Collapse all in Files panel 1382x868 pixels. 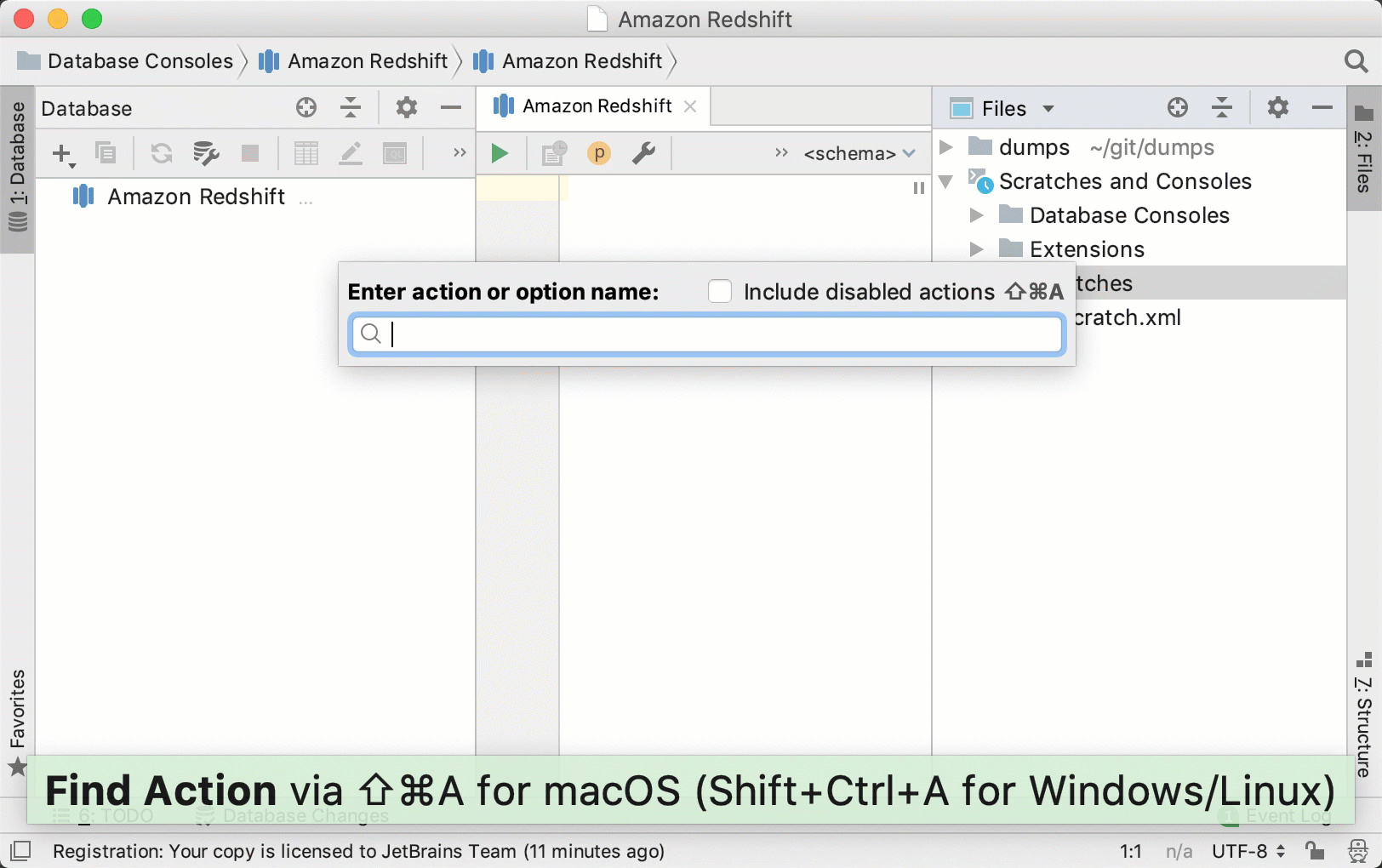[1222, 107]
